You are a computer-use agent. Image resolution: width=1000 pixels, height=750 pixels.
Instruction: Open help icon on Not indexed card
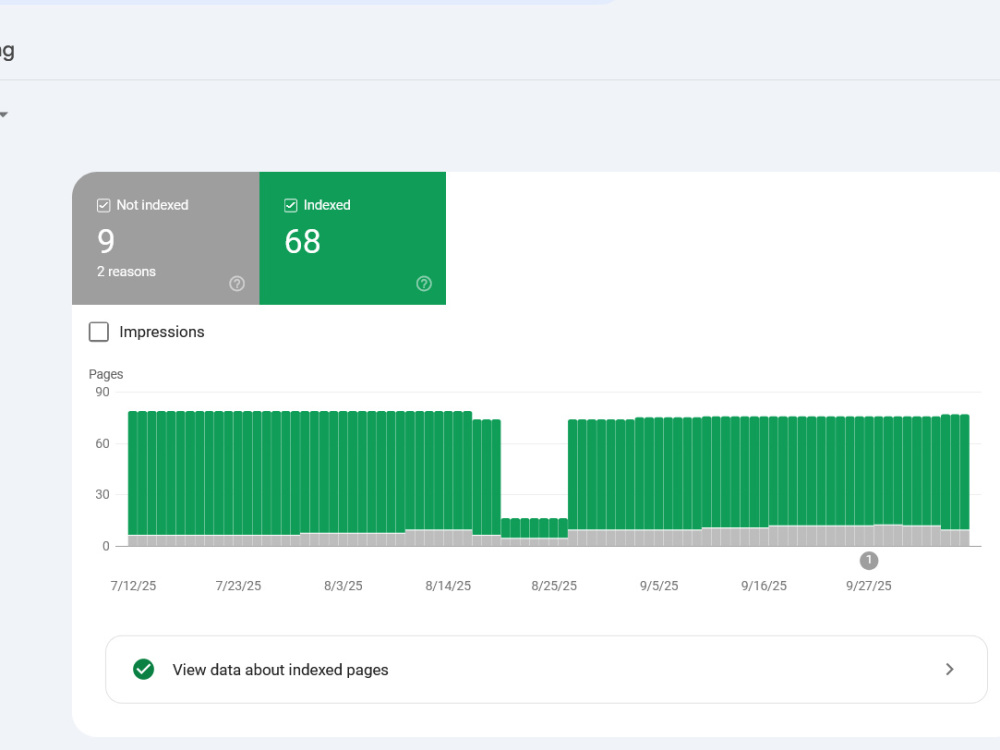tap(237, 284)
